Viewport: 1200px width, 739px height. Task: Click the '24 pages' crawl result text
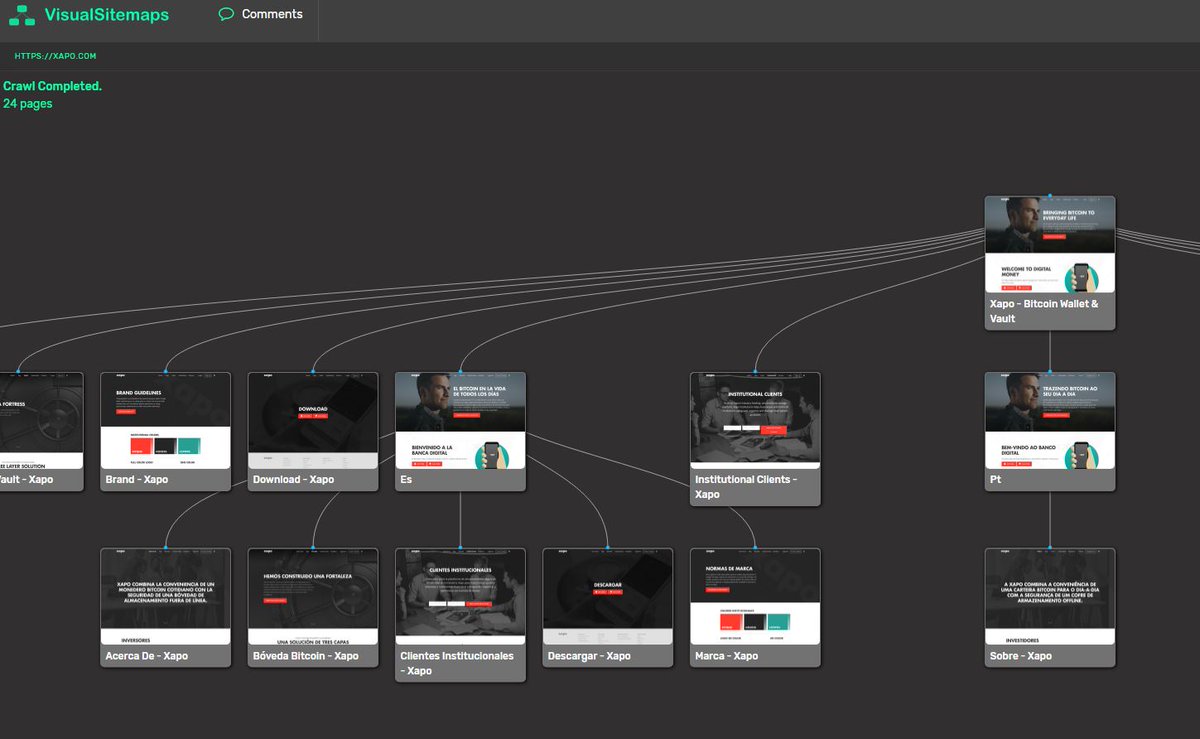tap(25, 103)
